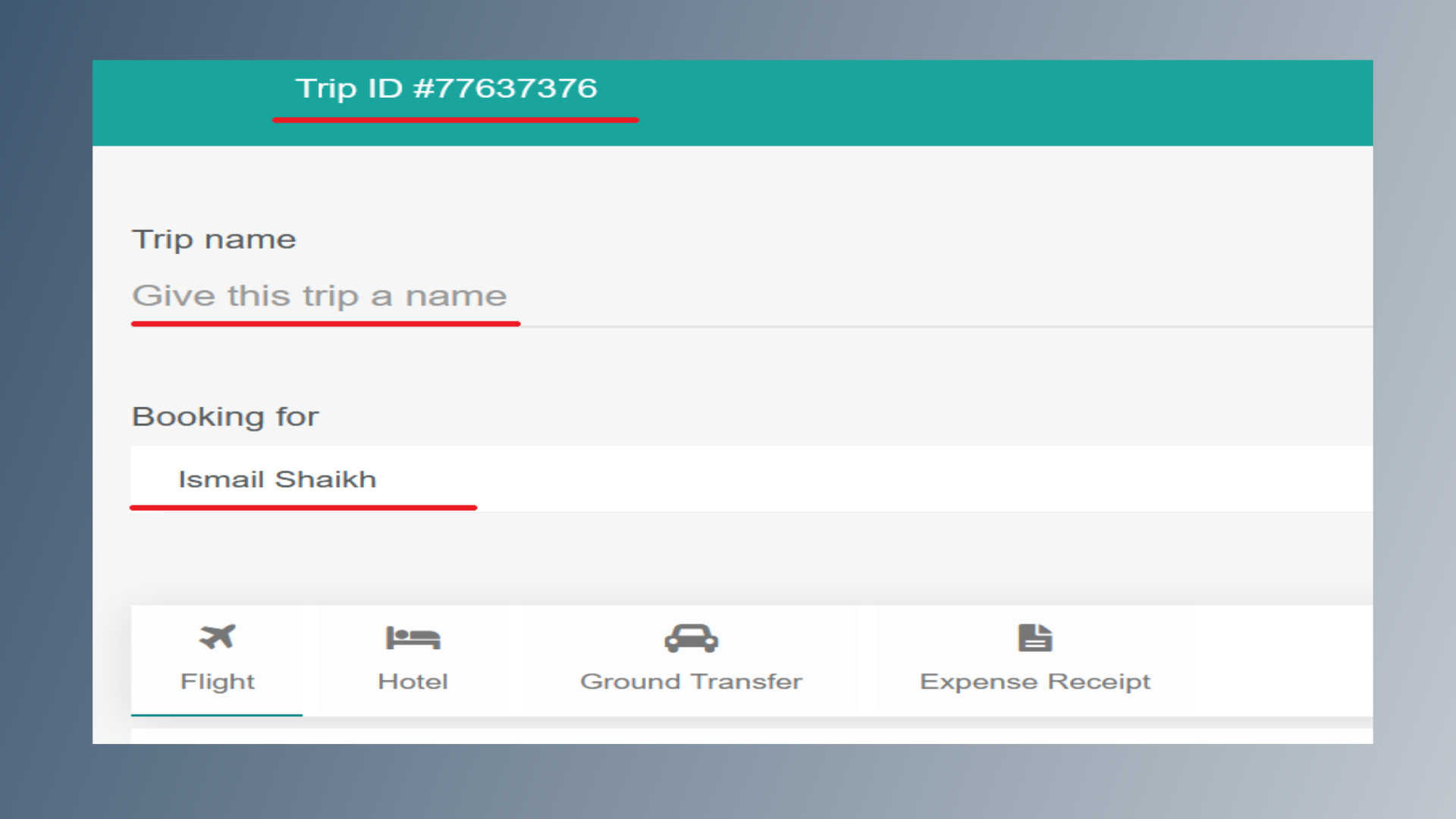1456x819 pixels.
Task: Click the Ismail Shaikh name text
Action: pos(277,479)
